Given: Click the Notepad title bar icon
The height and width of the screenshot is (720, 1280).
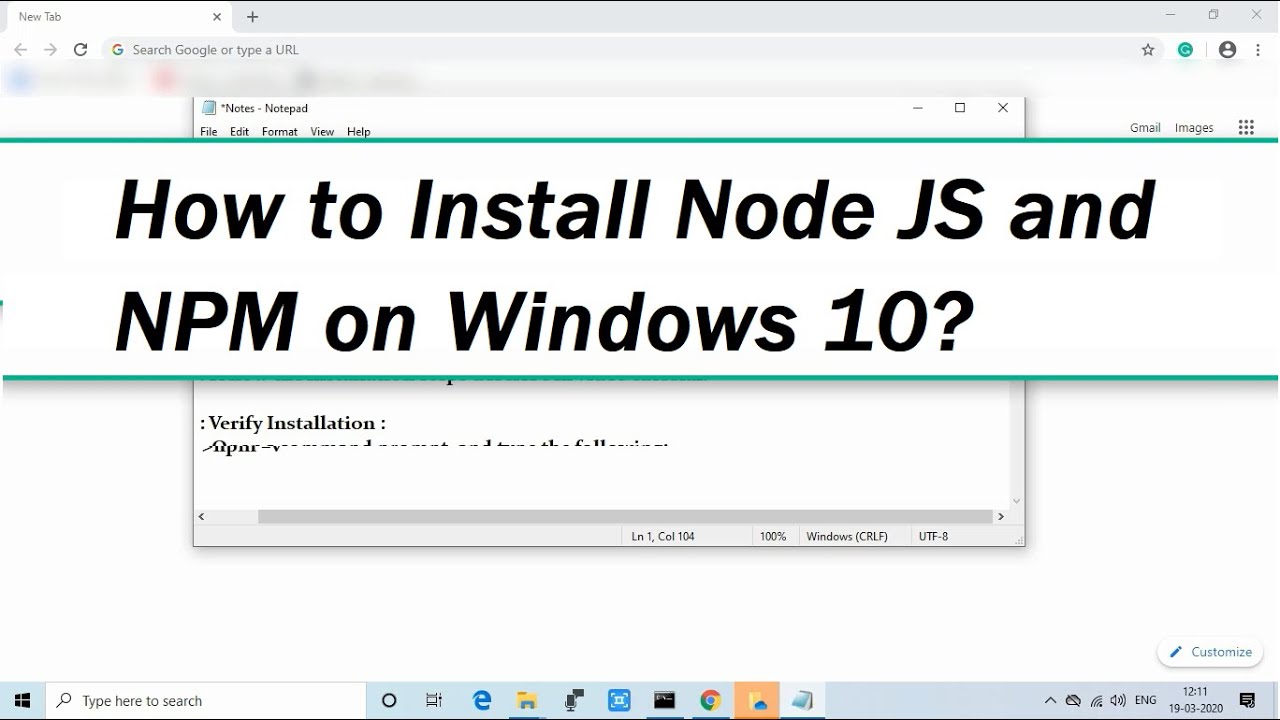Looking at the screenshot, I should 209,108.
